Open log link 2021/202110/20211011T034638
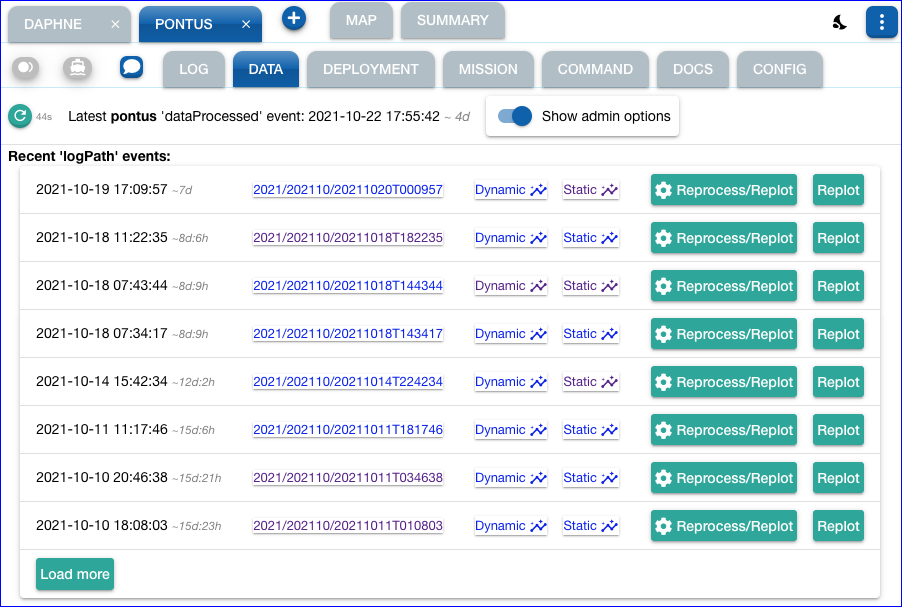The image size is (902, 607). pos(347,478)
